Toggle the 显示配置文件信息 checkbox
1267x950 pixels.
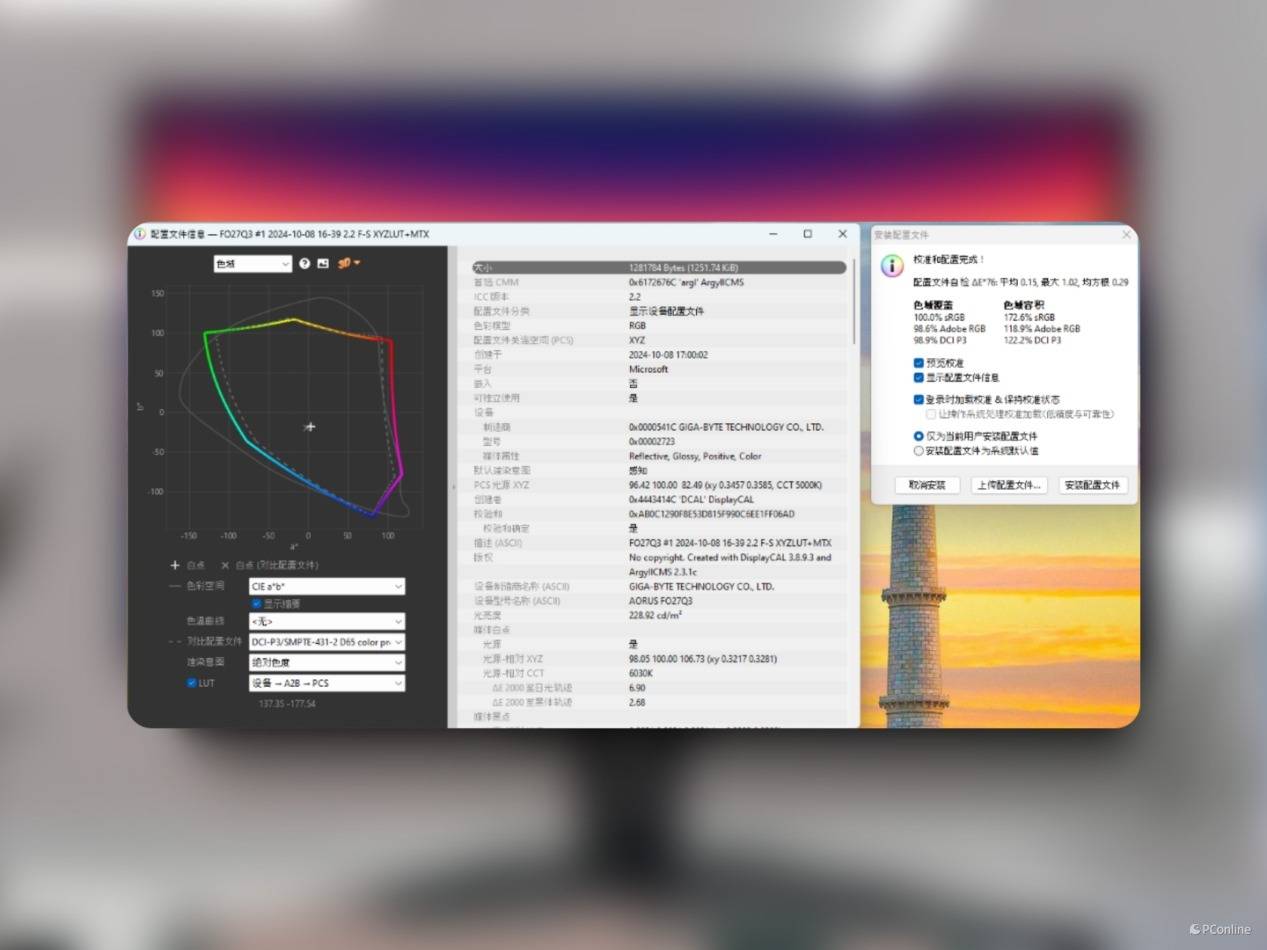919,378
